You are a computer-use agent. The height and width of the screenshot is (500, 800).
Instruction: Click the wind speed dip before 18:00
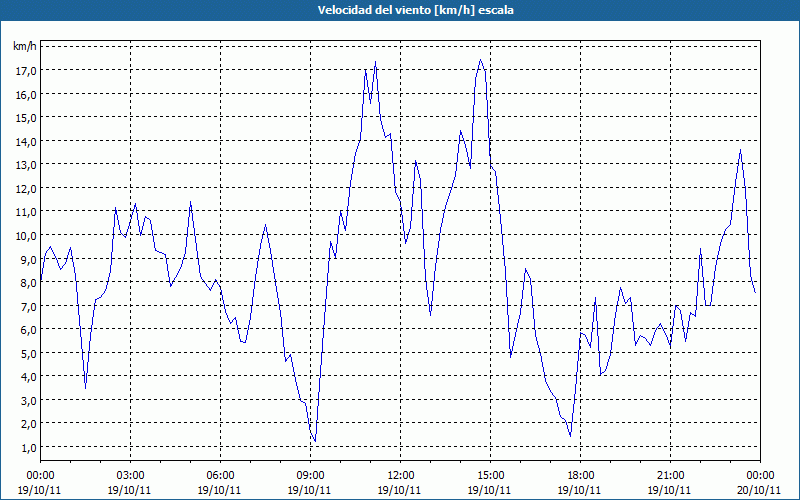tap(570, 436)
